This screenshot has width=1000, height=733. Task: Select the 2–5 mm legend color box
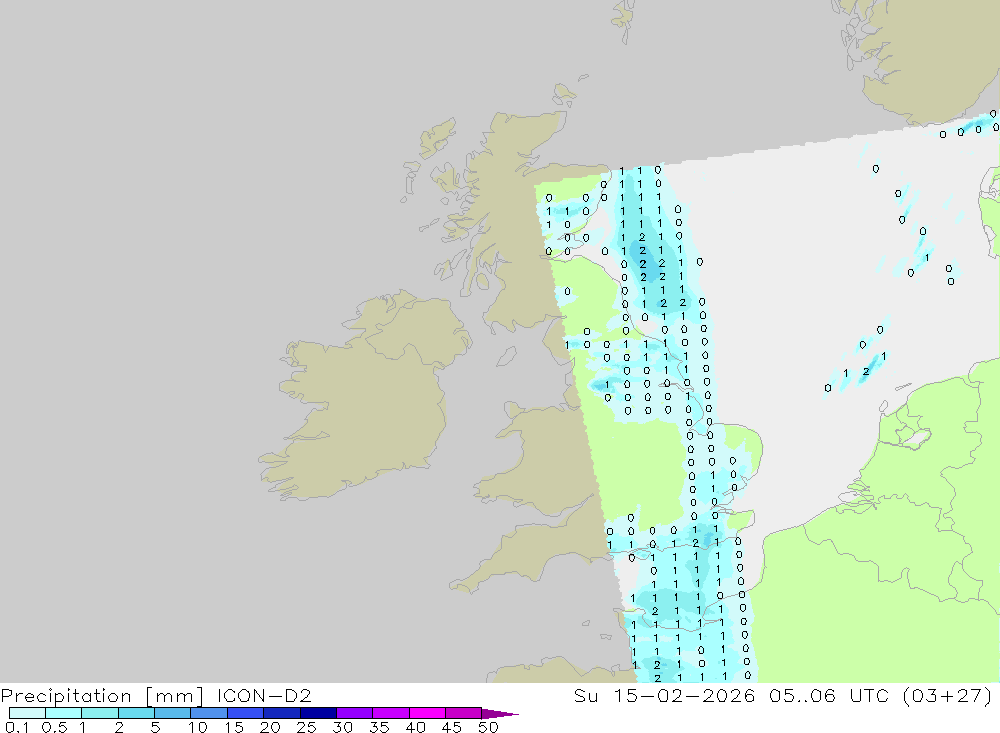click(136, 713)
